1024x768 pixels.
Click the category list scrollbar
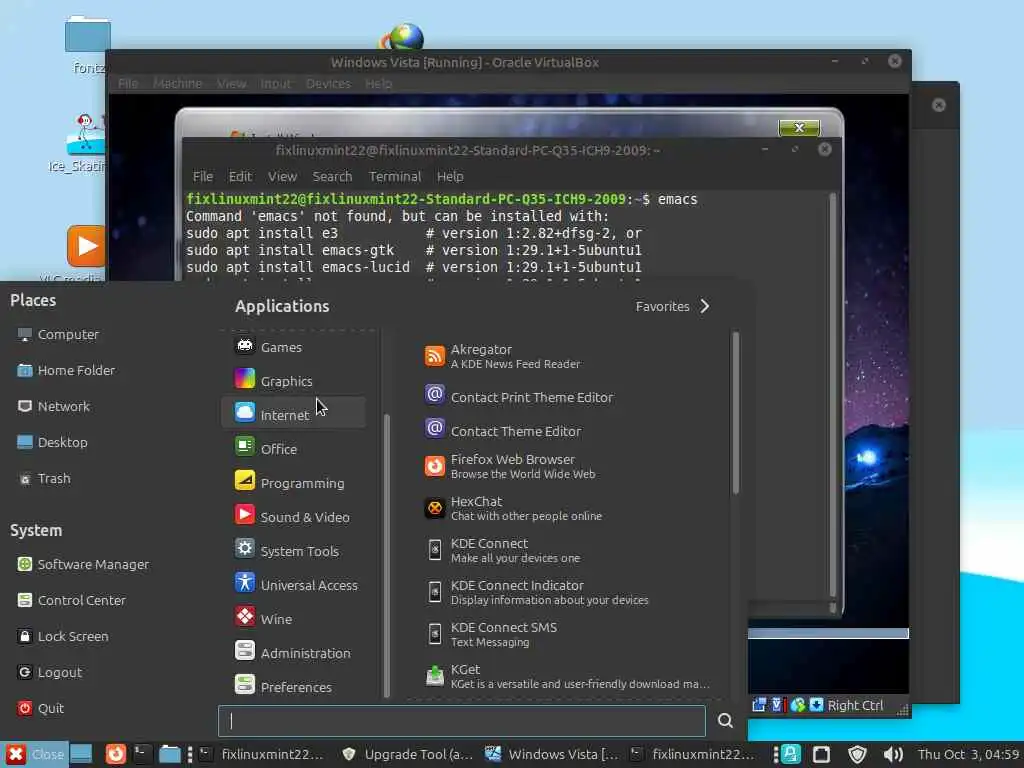387,555
